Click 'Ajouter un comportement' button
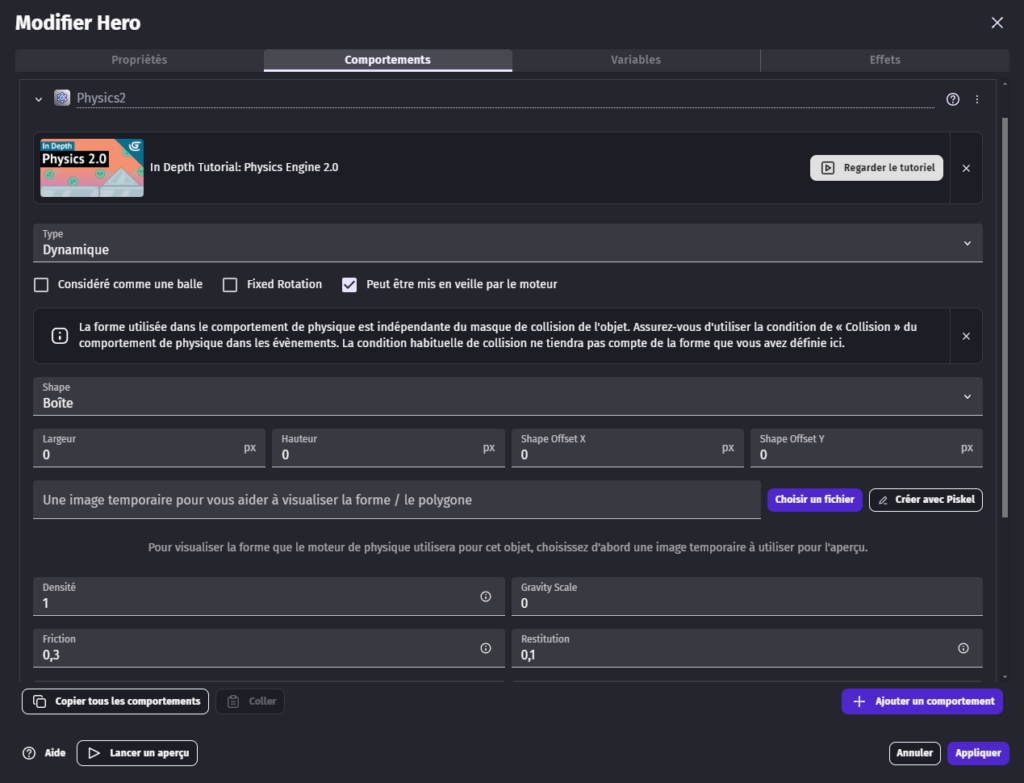The width and height of the screenshot is (1024, 783). coord(922,701)
